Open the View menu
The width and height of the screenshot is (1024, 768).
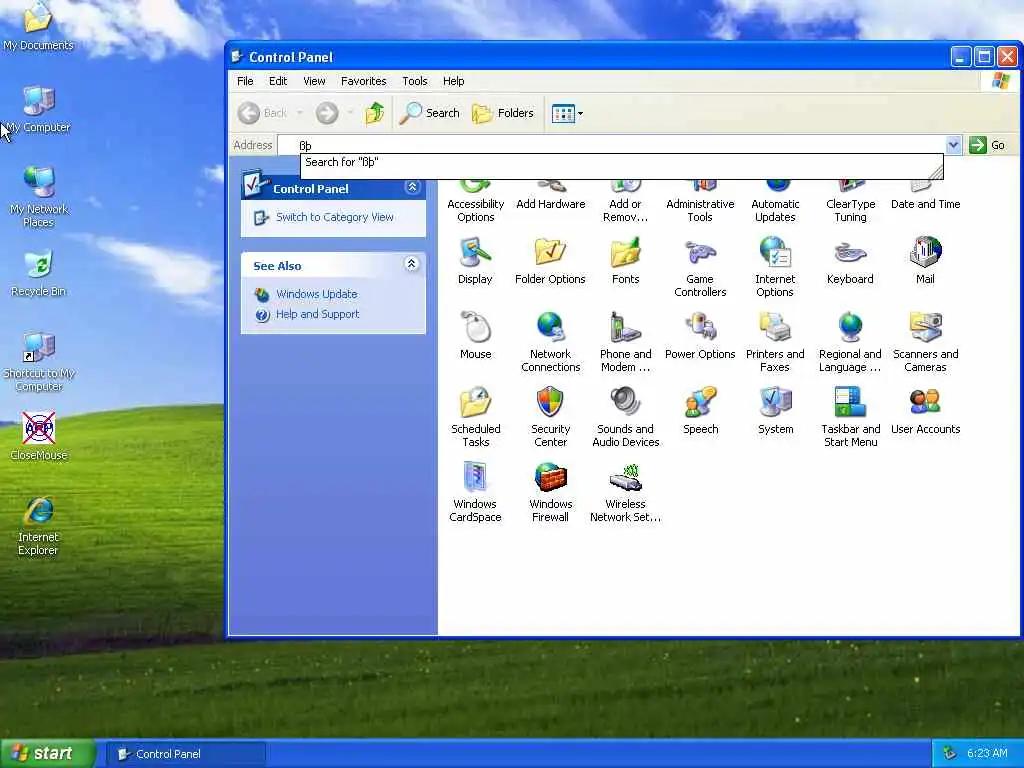click(314, 81)
